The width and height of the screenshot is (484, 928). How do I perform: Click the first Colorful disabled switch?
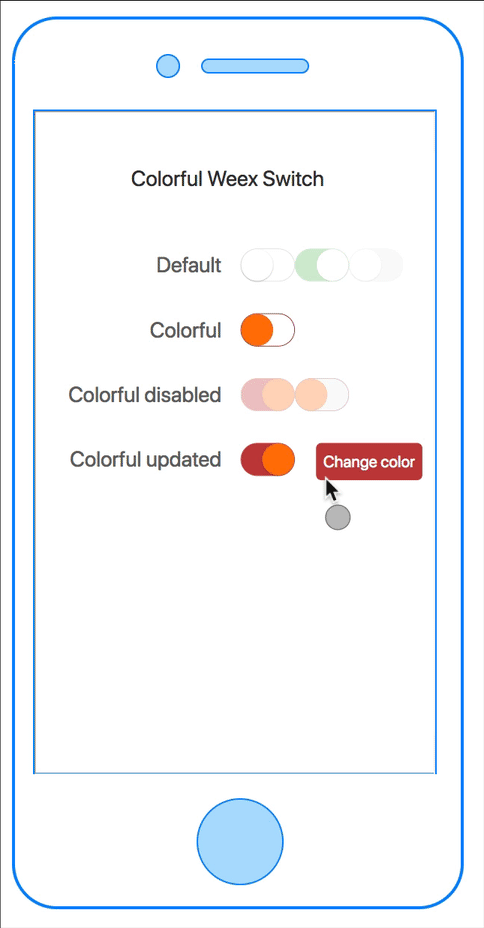tap(267, 394)
